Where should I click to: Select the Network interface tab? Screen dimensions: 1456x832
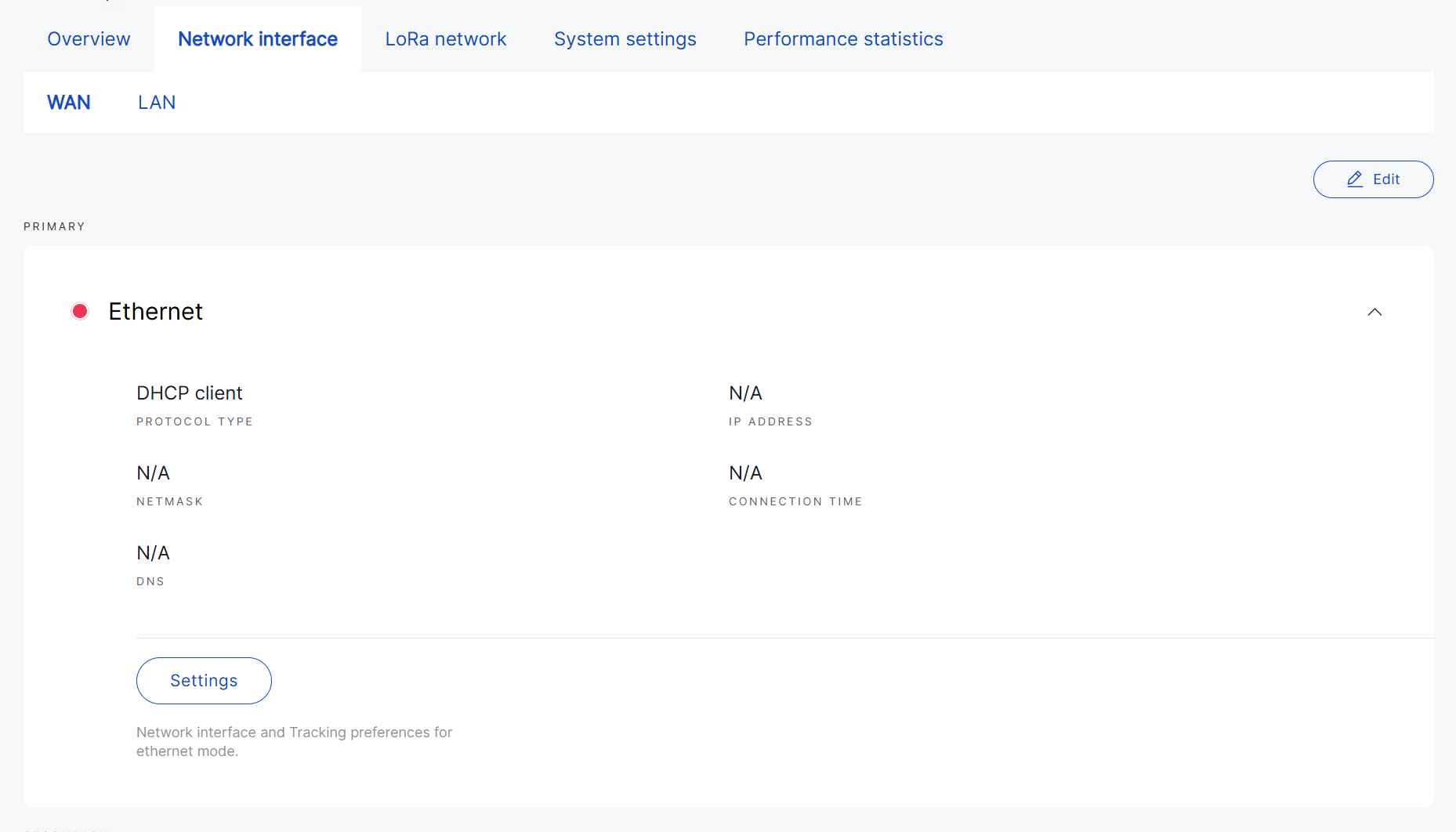pos(258,39)
